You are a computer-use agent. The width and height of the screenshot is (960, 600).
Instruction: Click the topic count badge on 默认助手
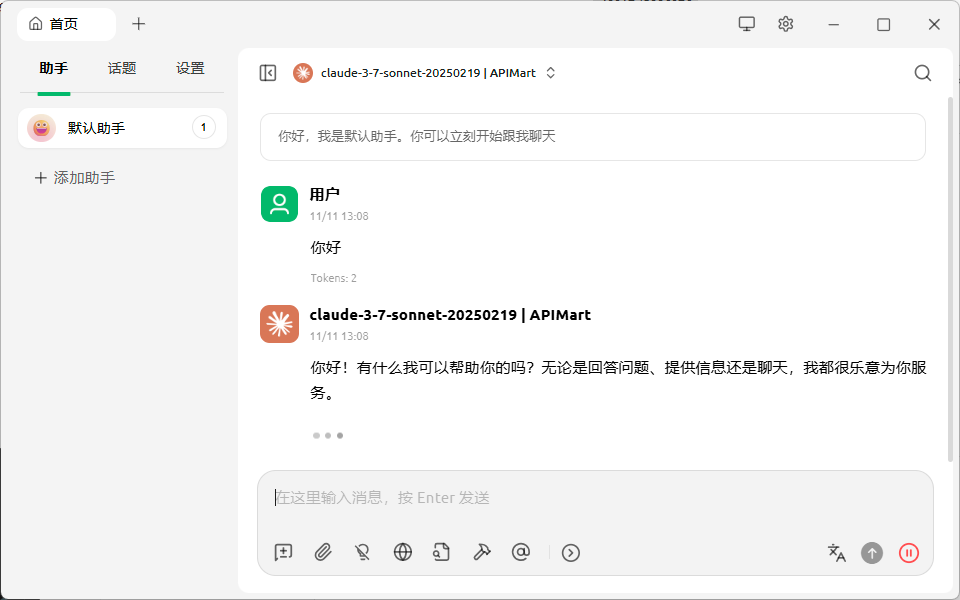(x=204, y=127)
